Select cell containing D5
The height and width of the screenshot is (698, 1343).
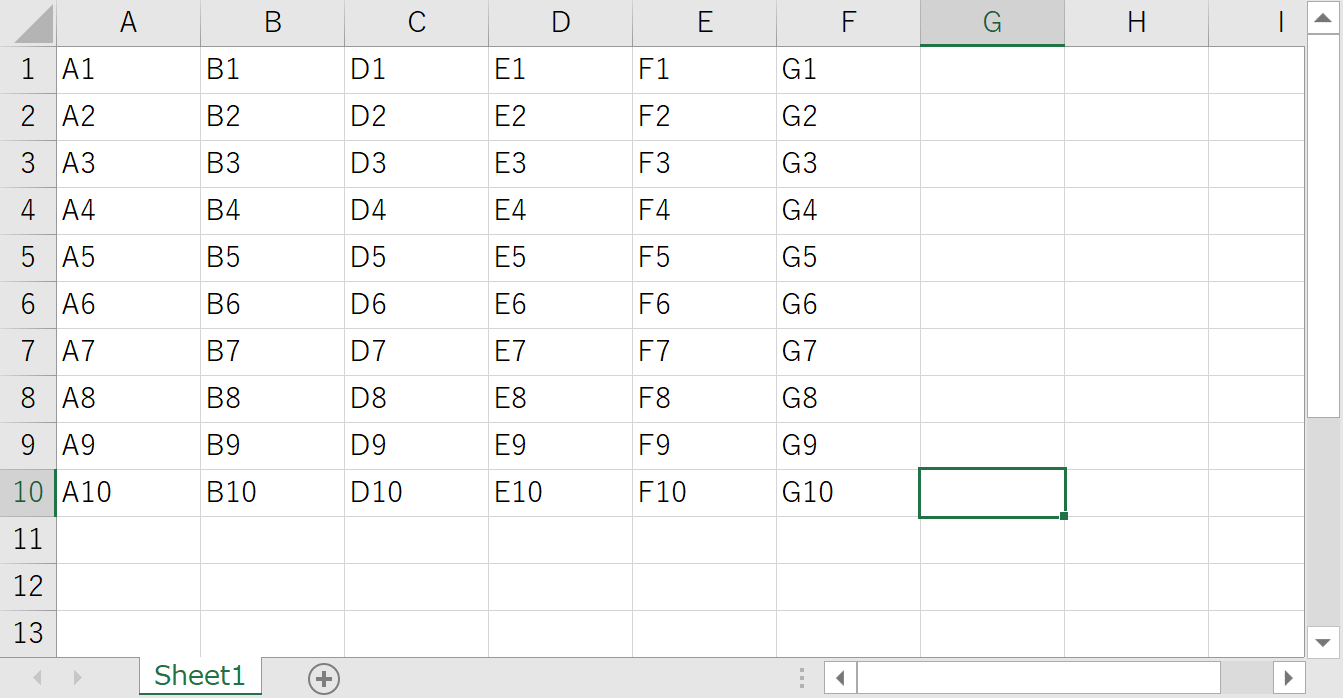pyautogui.click(x=416, y=258)
